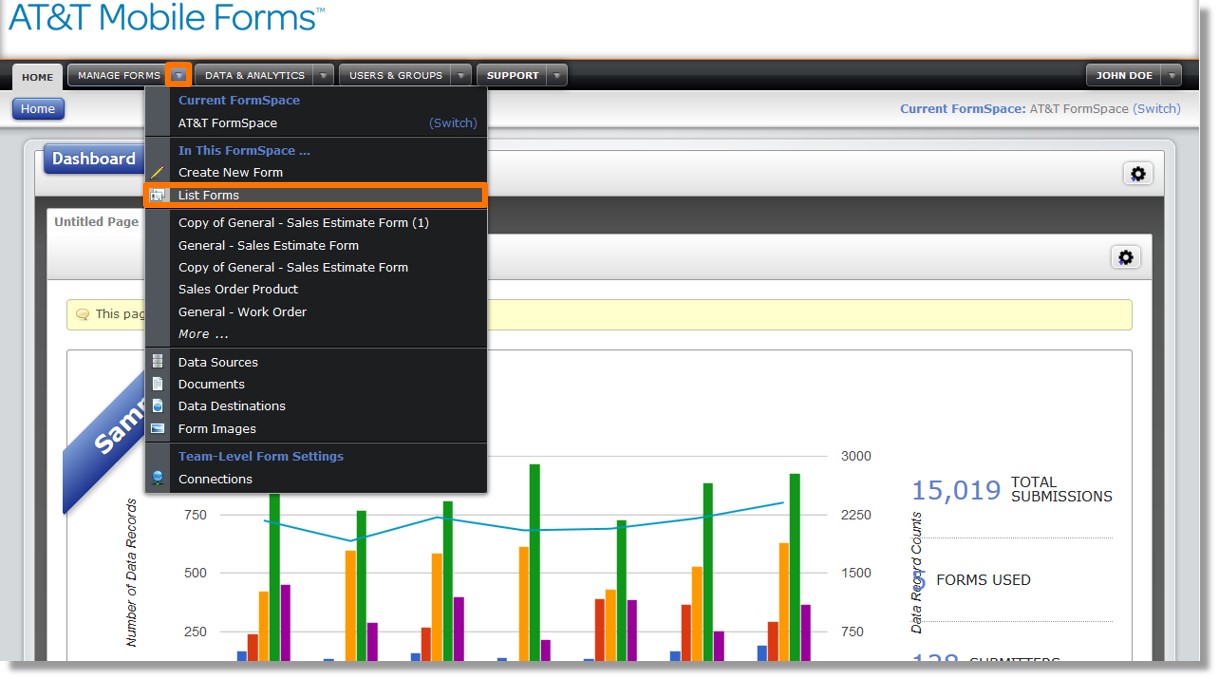Click the MANAGE FORMS nav button
The image size is (1218, 679).
pyautogui.click(x=119, y=75)
